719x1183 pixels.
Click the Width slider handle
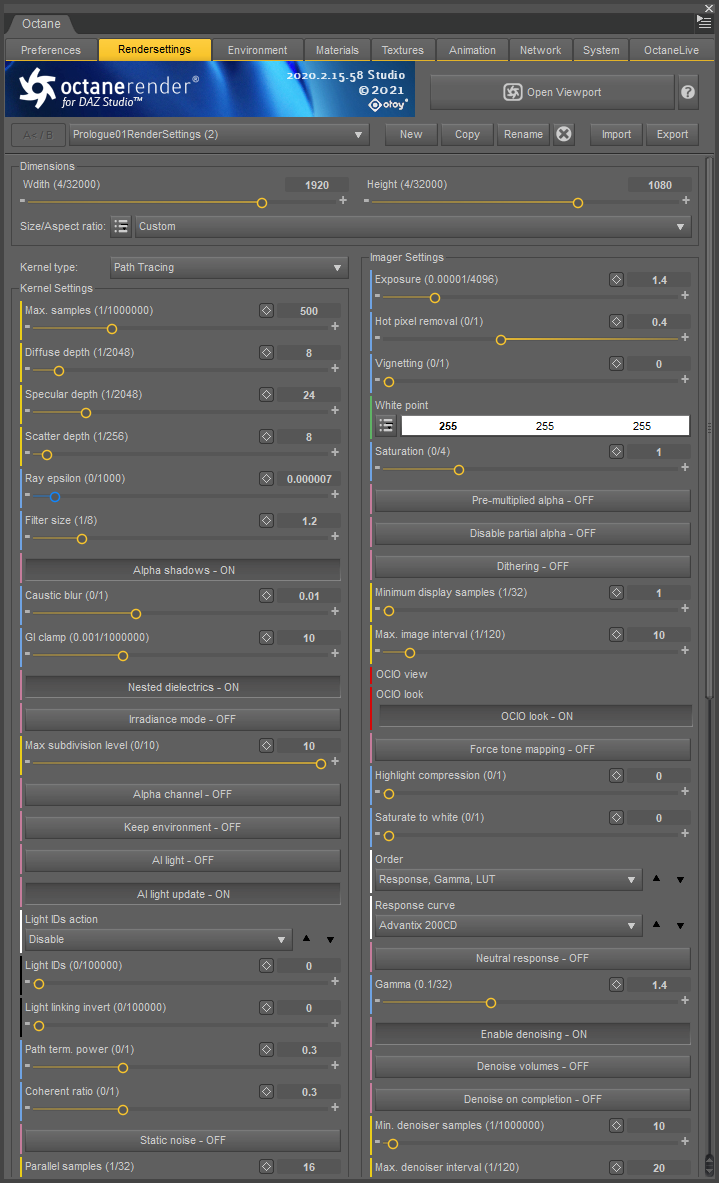point(262,203)
